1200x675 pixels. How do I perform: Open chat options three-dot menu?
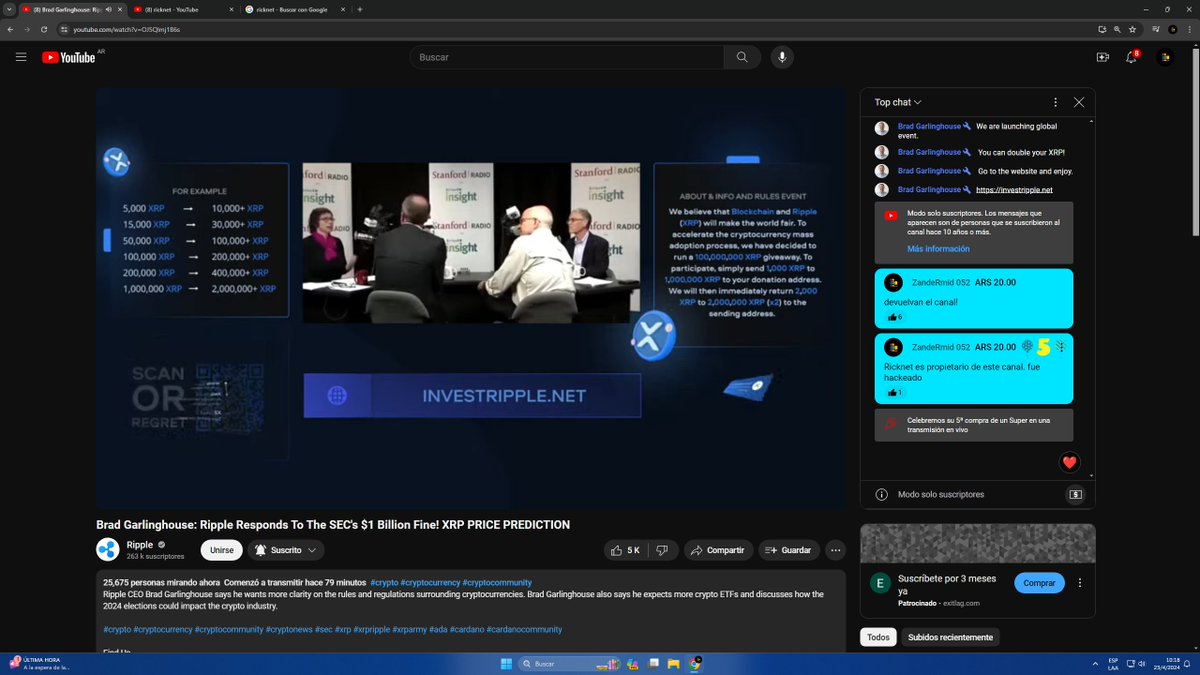point(1055,102)
